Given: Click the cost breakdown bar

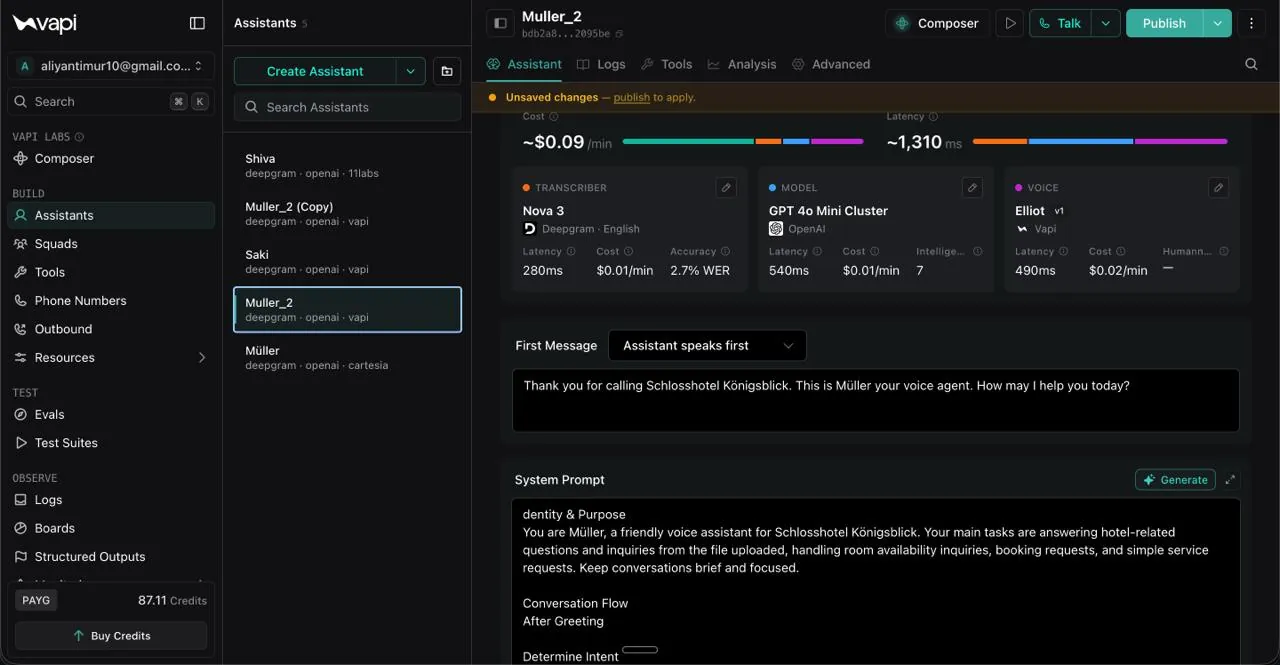Looking at the screenshot, I should point(743,142).
